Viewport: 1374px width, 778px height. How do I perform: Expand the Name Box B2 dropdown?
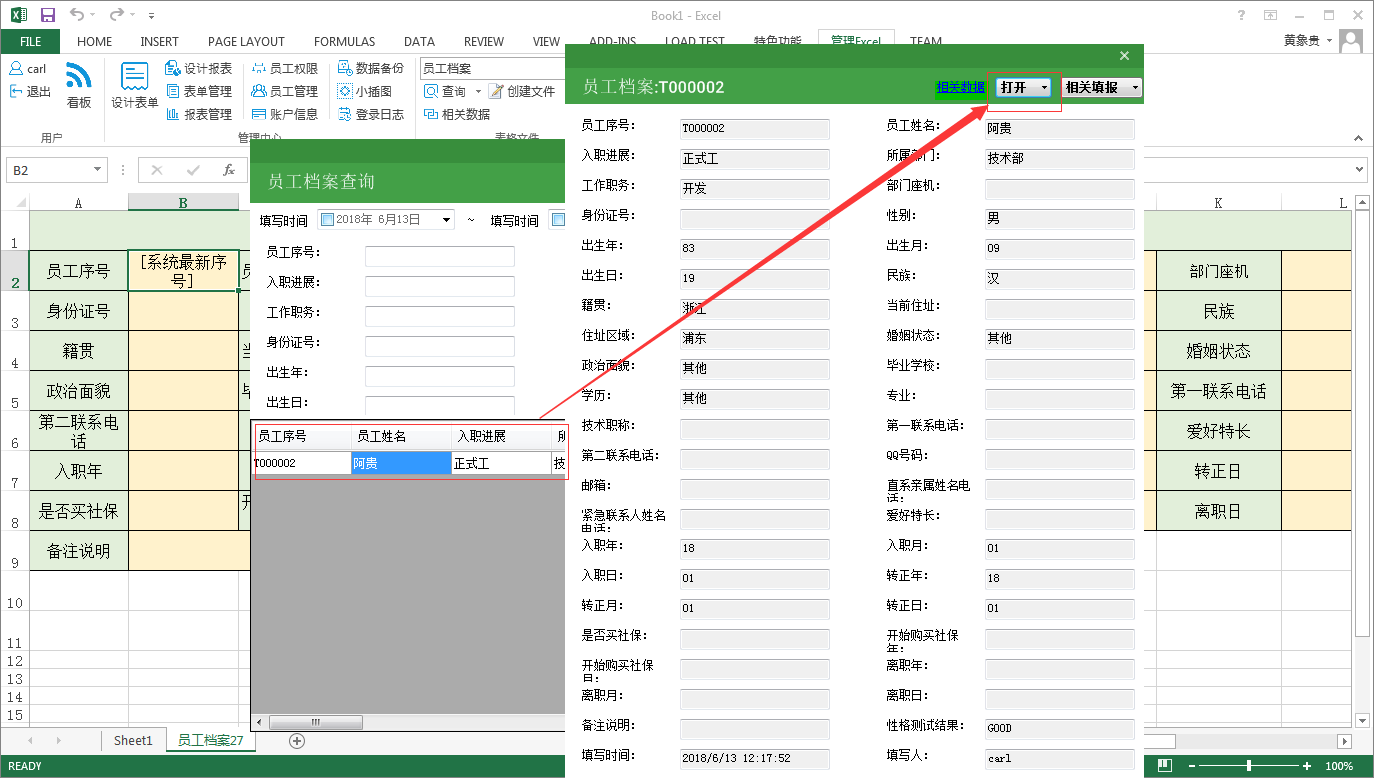pyautogui.click(x=97, y=170)
